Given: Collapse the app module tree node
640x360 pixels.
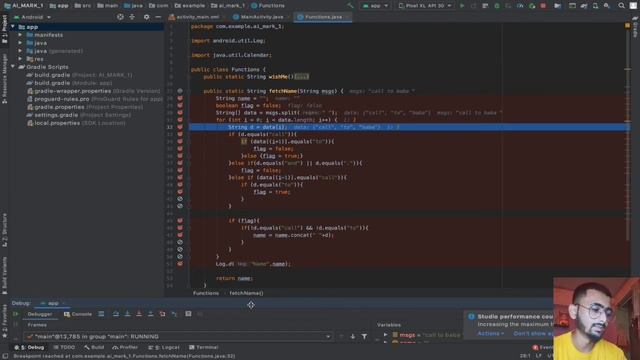Looking at the screenshot, I should [x=13, y=27].
